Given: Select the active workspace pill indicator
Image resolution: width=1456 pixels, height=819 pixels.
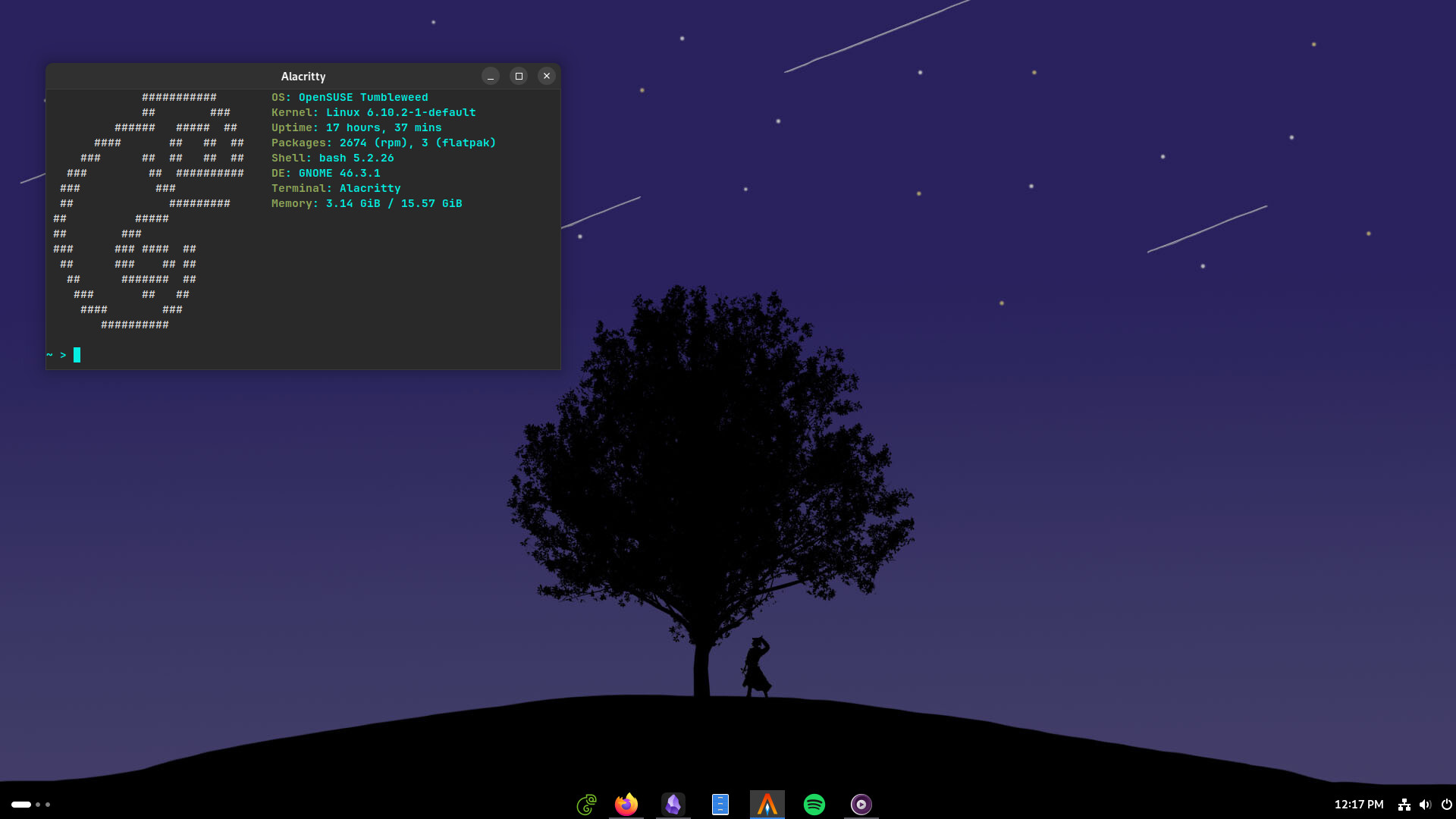Looking at the screenshot, I should pyautogui.click(x=21, y=805).
